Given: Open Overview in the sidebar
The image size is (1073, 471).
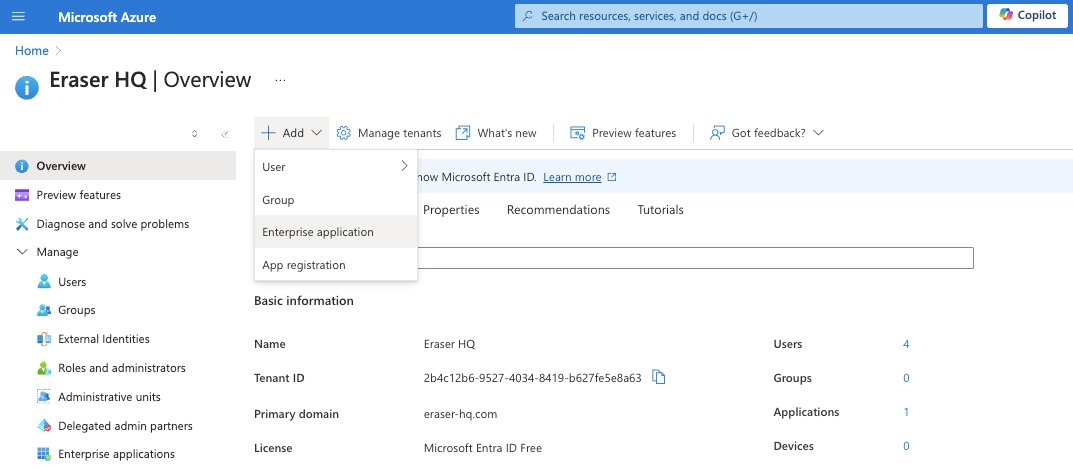Looking at the screenshot, I should (118, 166).
